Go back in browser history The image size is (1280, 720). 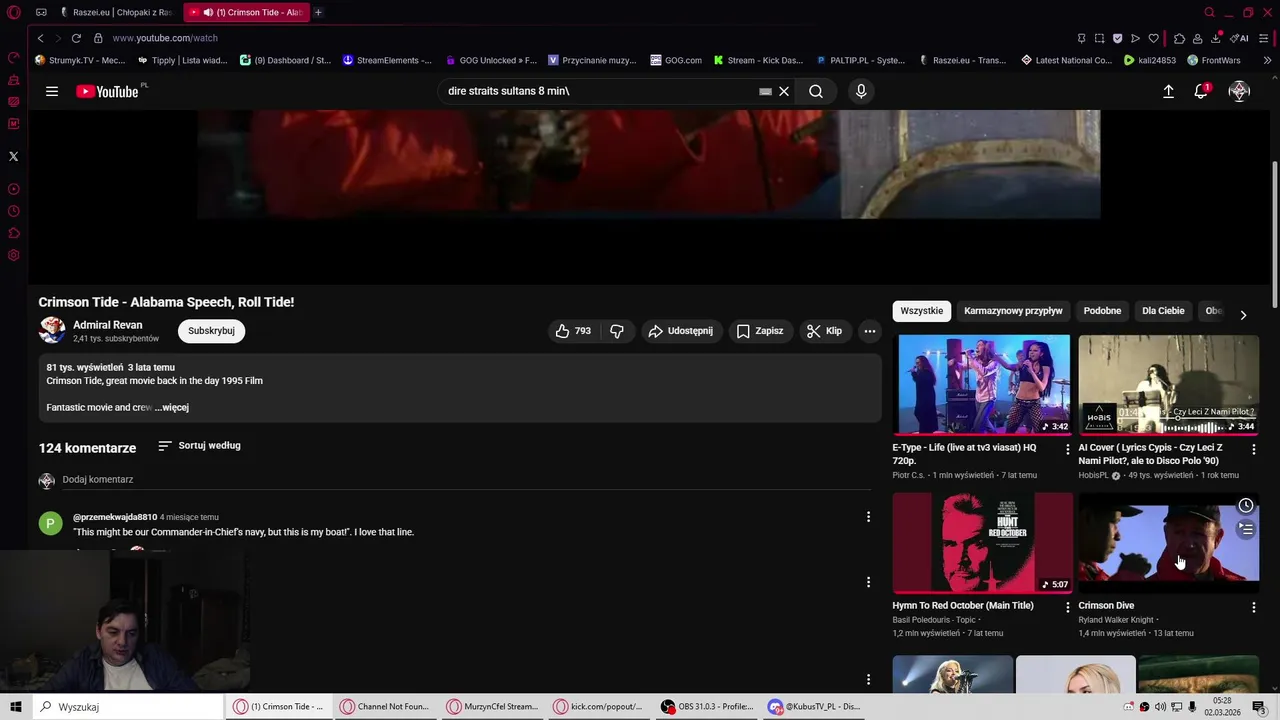point(40,38)
